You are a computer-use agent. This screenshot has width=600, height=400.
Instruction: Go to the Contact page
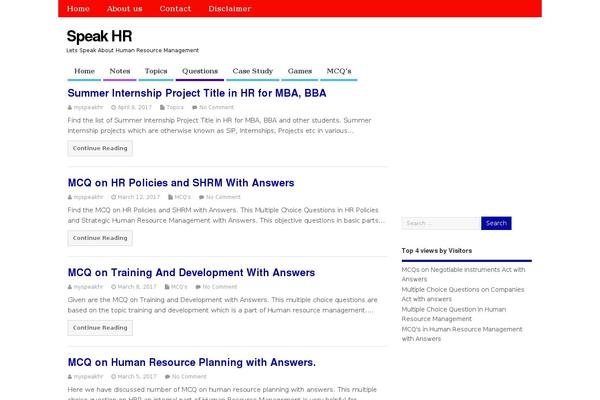click(x=175, y=8)
